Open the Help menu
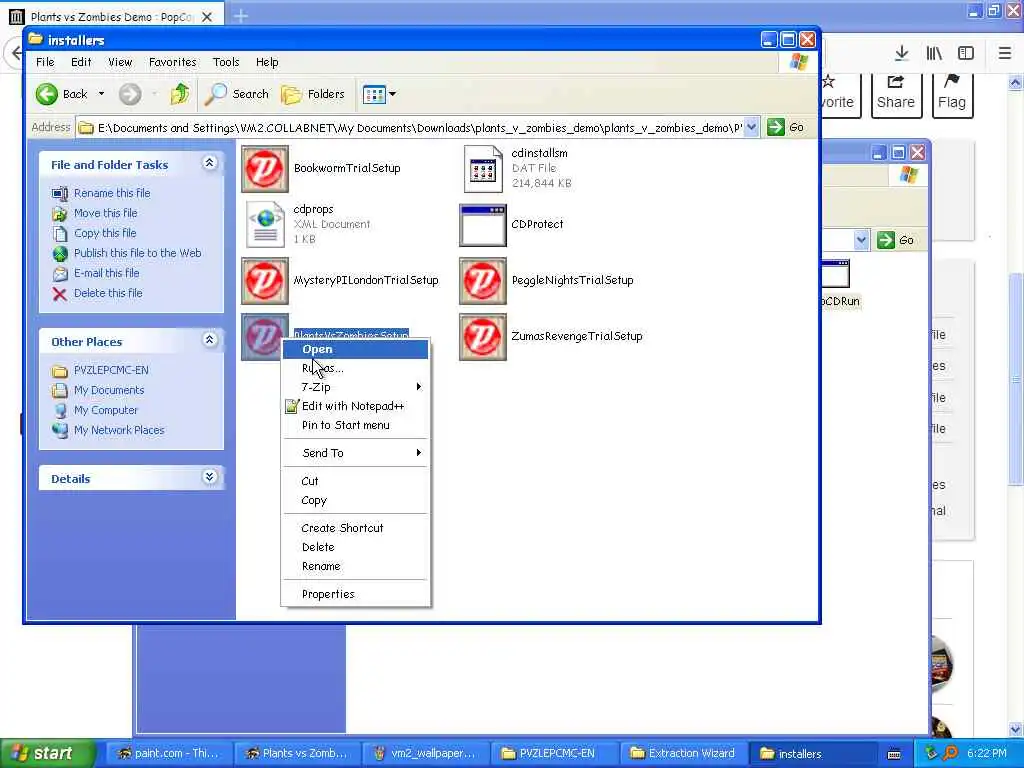Image resolution: width=1024 pixels, height=768 pixels. point(267,62)
